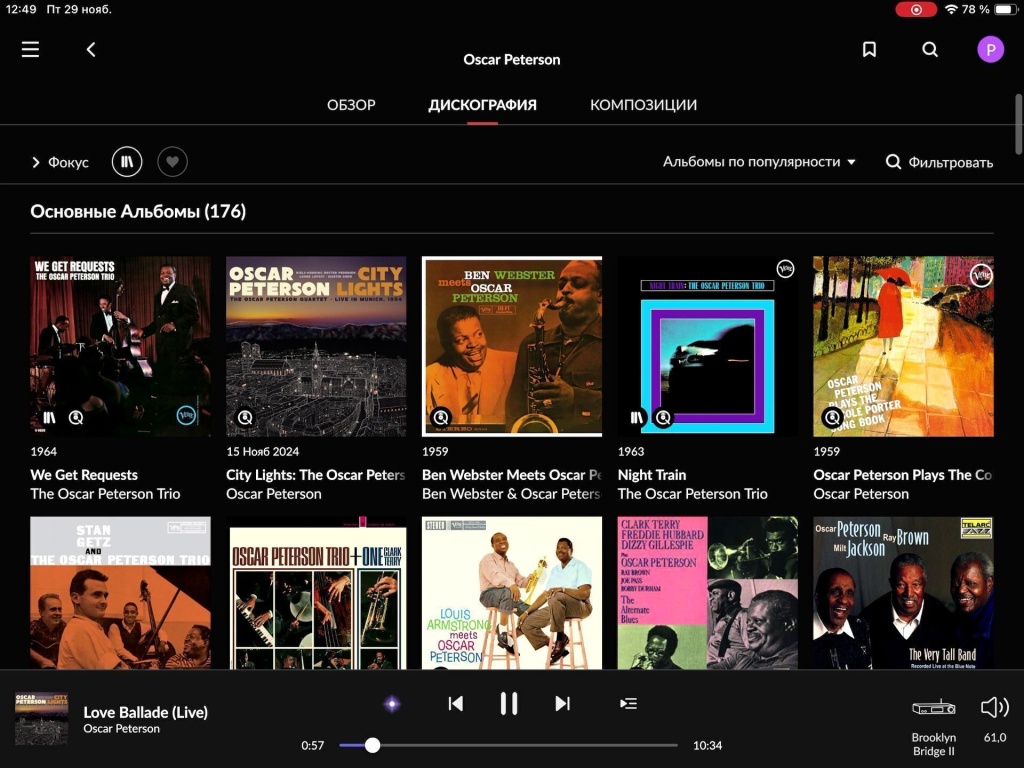Viewport: 1024px width, 768px height.
Task: Tap Qobuz icon on Cole Porter cover
Action: click(x=832, y=417)
